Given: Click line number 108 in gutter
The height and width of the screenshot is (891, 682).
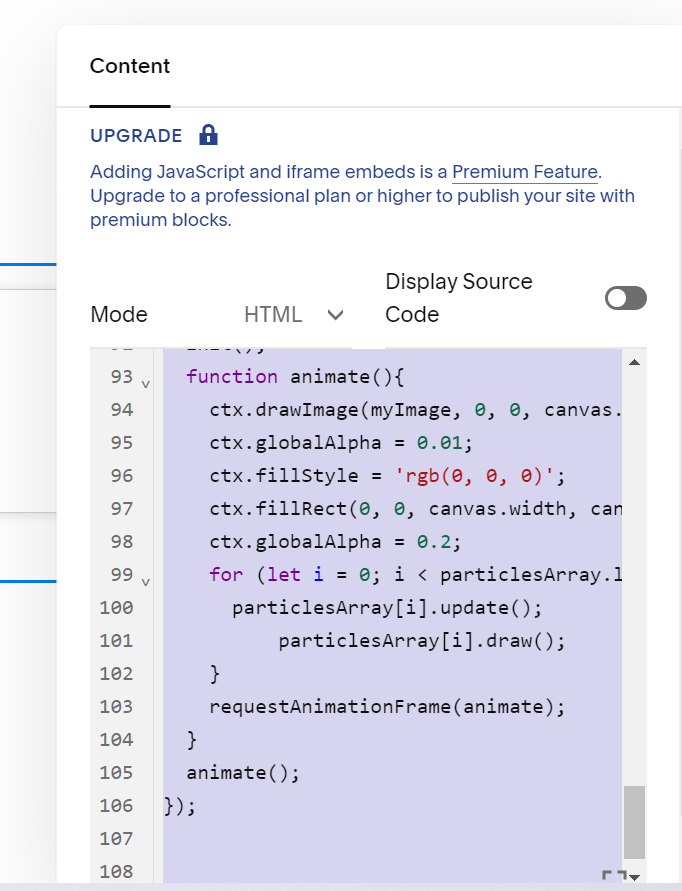Looking at the screenshot, I should [116, 871].
